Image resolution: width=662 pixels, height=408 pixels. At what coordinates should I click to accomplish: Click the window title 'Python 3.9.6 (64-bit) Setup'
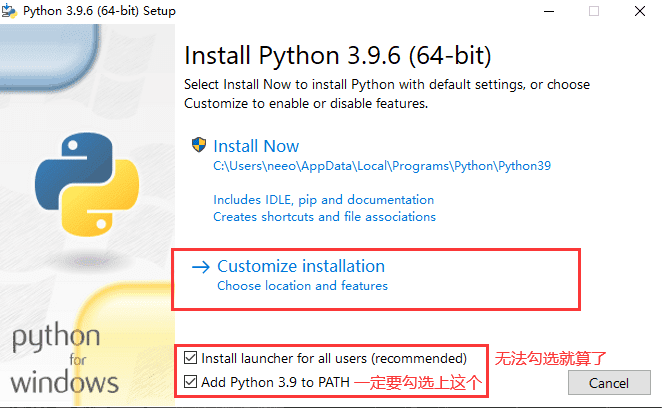tap(99, 11)
